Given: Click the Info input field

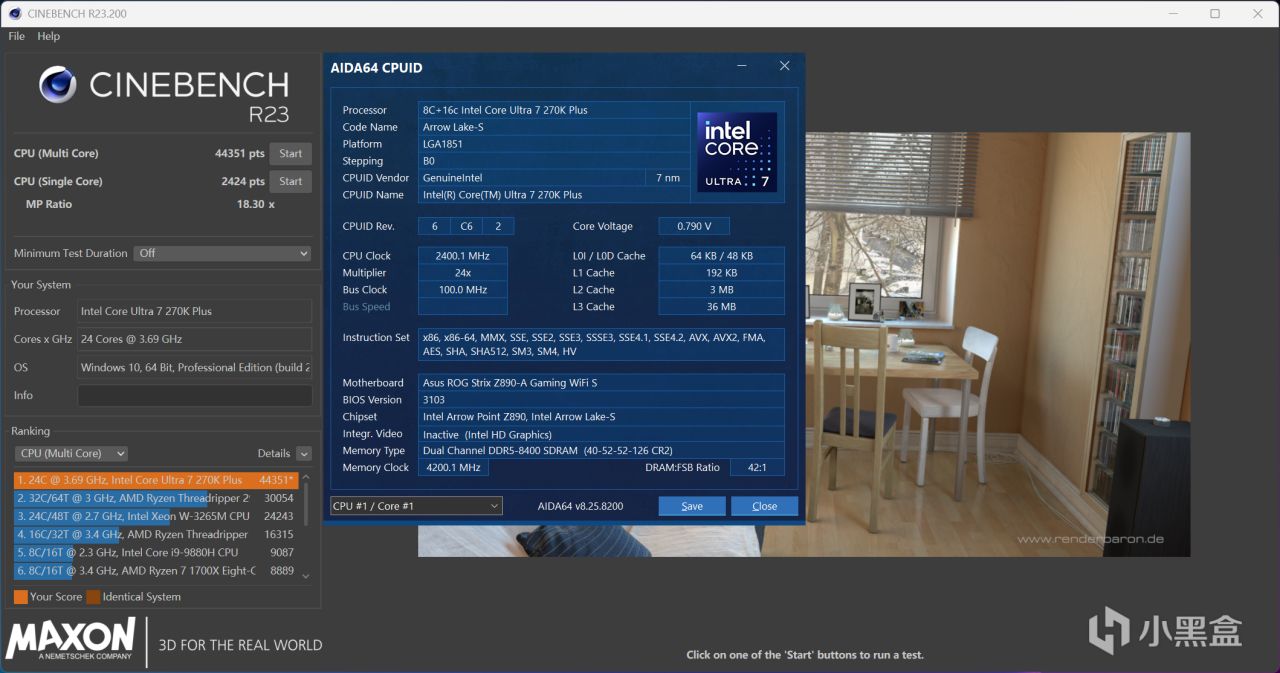Looking at the screenshot, I should click(195, 395).
